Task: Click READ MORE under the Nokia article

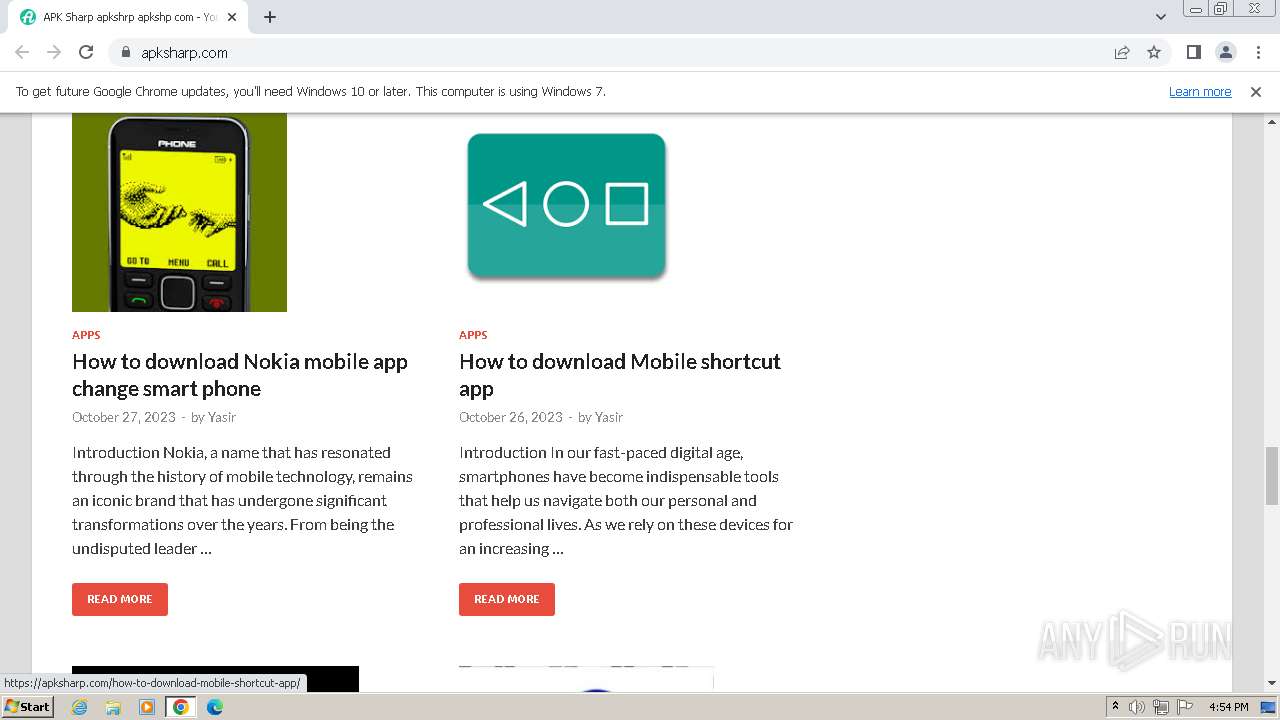Action: pos(120,599)
